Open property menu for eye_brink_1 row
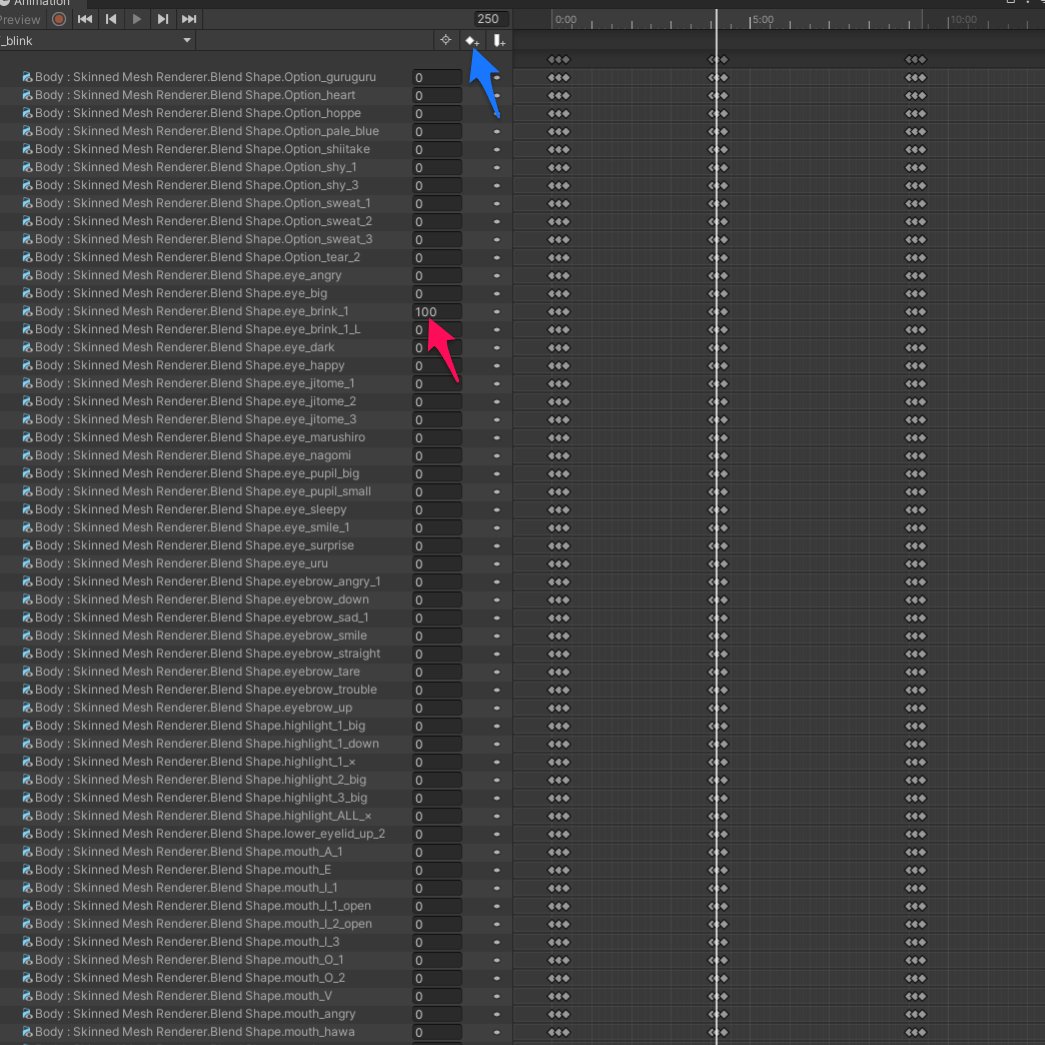Viewport: 1045px width, 1045px height. 497,312
